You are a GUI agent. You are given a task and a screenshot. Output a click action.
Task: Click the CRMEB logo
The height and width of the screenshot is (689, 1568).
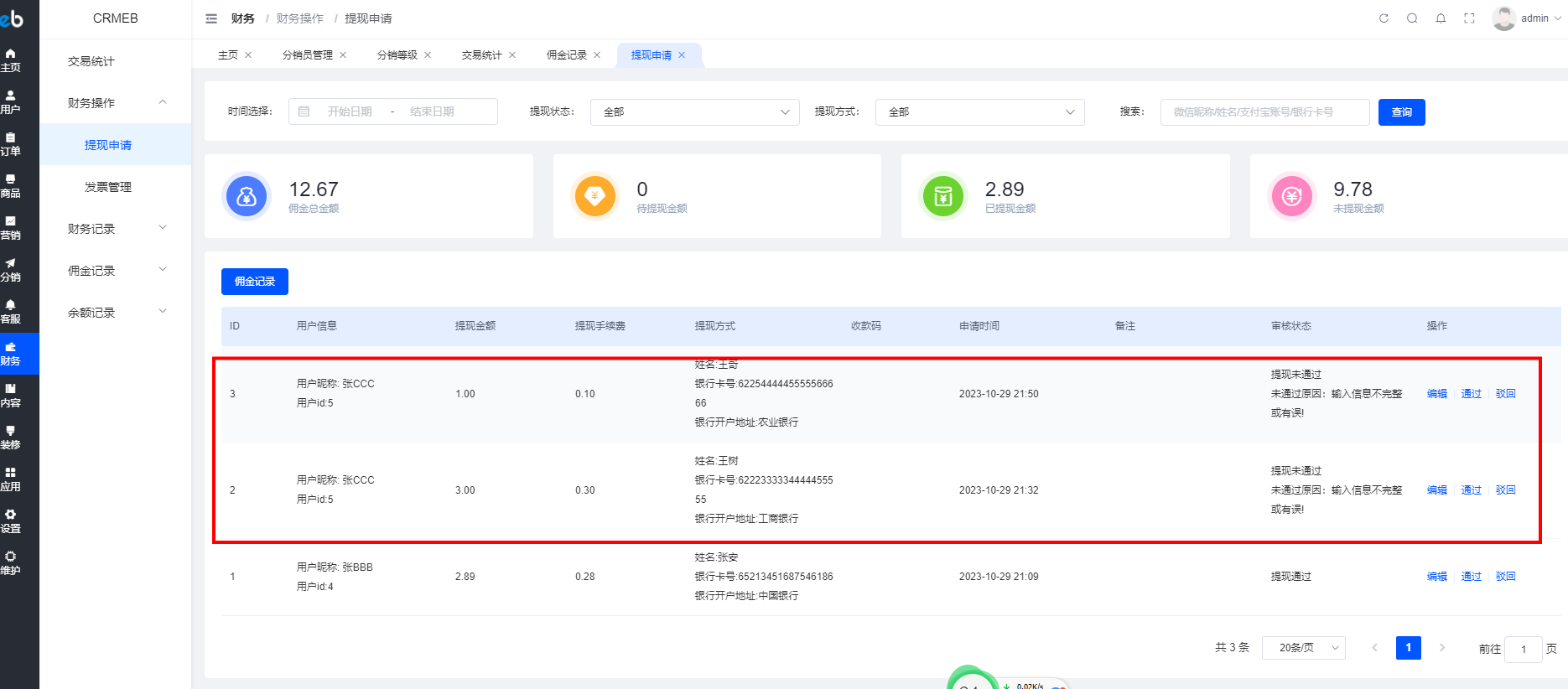(12, 18)
